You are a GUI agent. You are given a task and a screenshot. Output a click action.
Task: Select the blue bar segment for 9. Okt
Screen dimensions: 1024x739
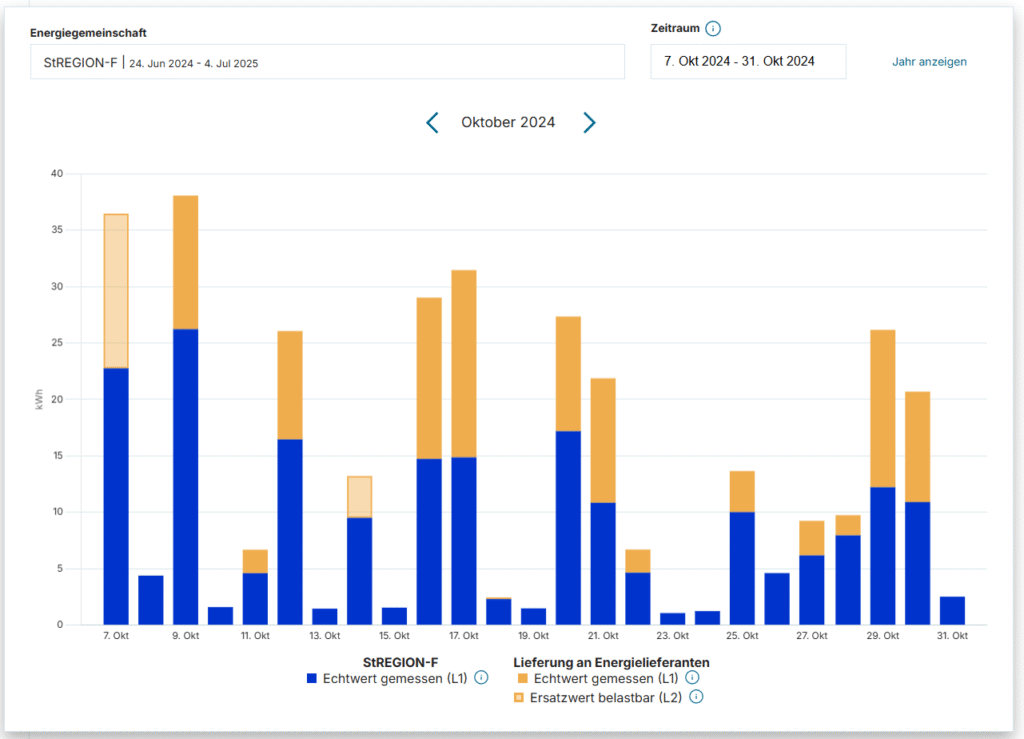(x=185, y=475)
